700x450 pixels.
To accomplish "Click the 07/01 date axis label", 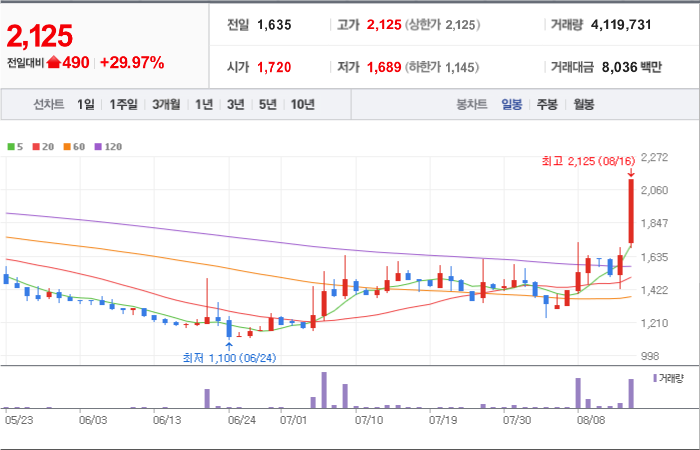I will click(294, 420).
